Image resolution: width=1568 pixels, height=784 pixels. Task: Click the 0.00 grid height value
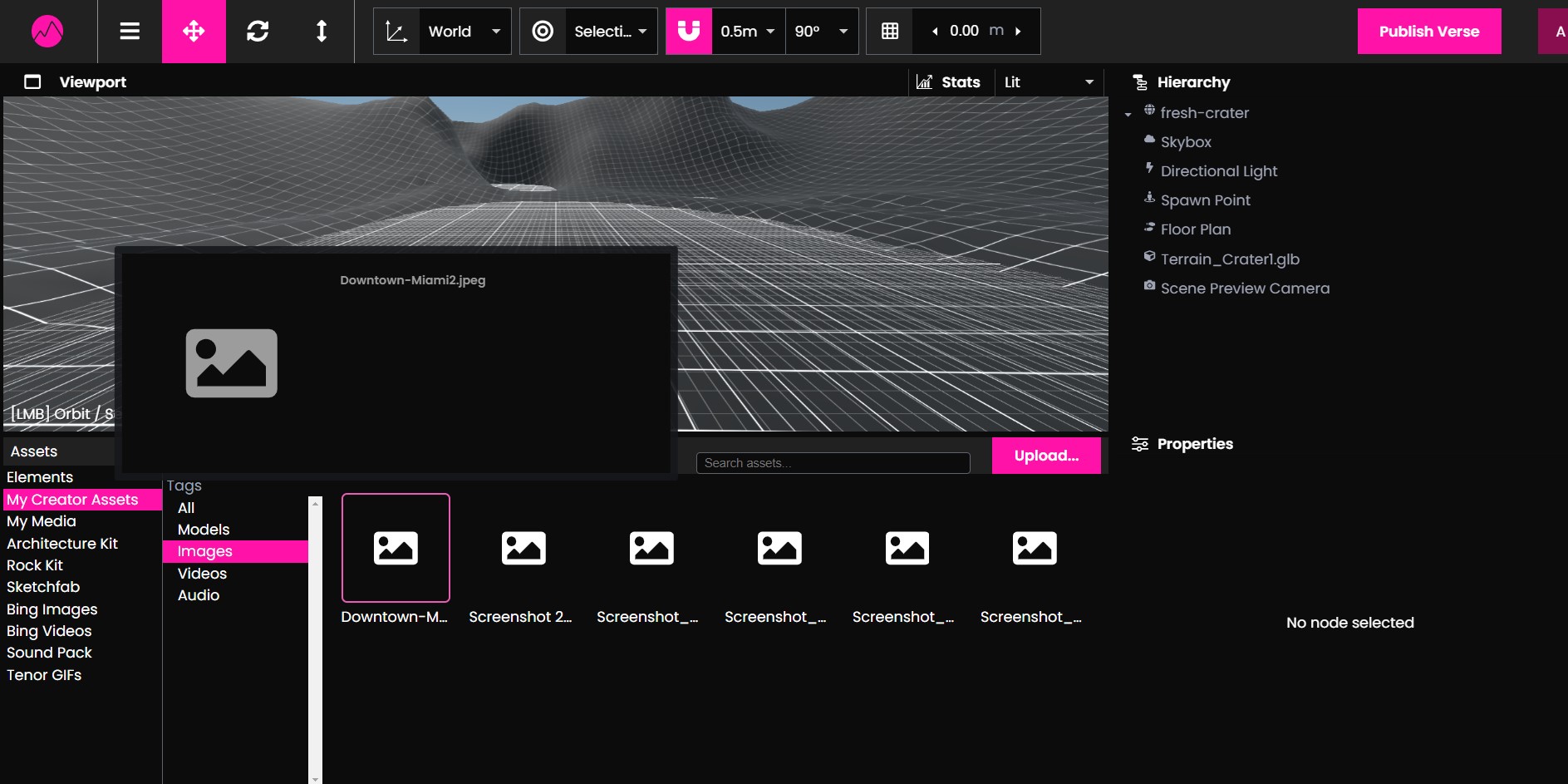coord(964,31)
